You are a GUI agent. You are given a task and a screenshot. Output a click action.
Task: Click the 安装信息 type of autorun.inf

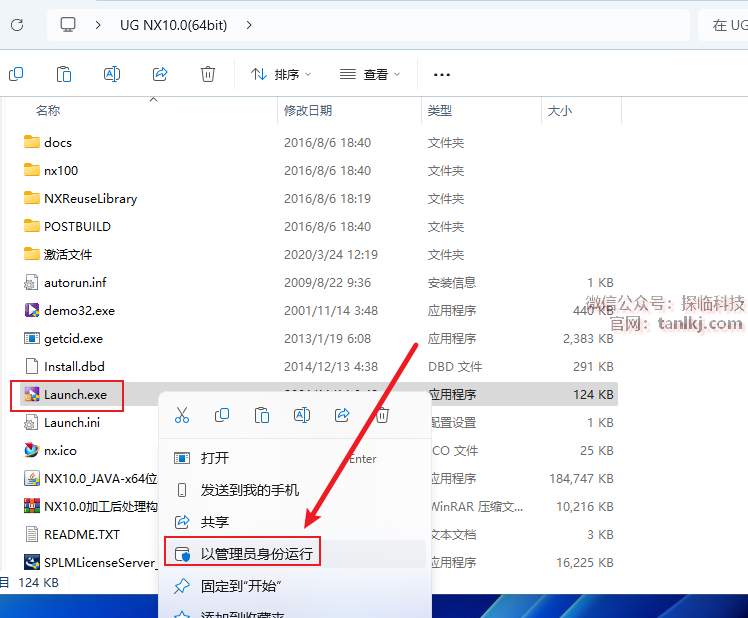452,283
